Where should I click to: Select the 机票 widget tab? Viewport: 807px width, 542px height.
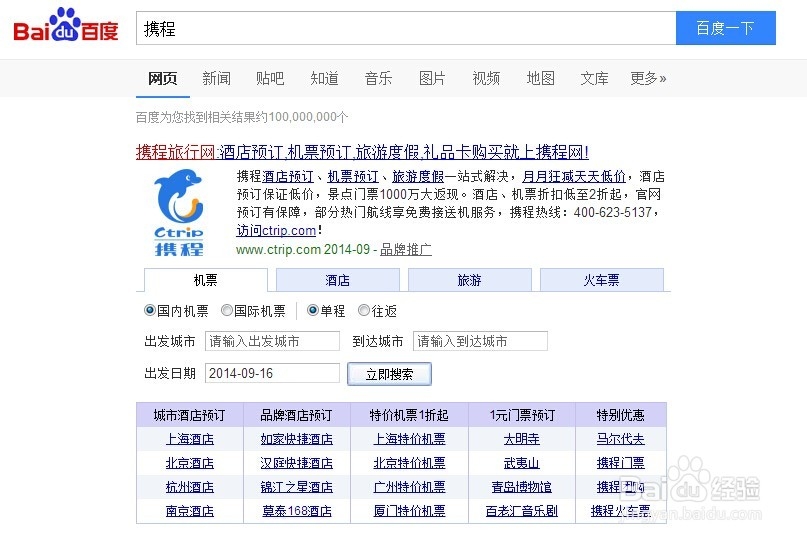pyautogui.click(x=206, y=280)
